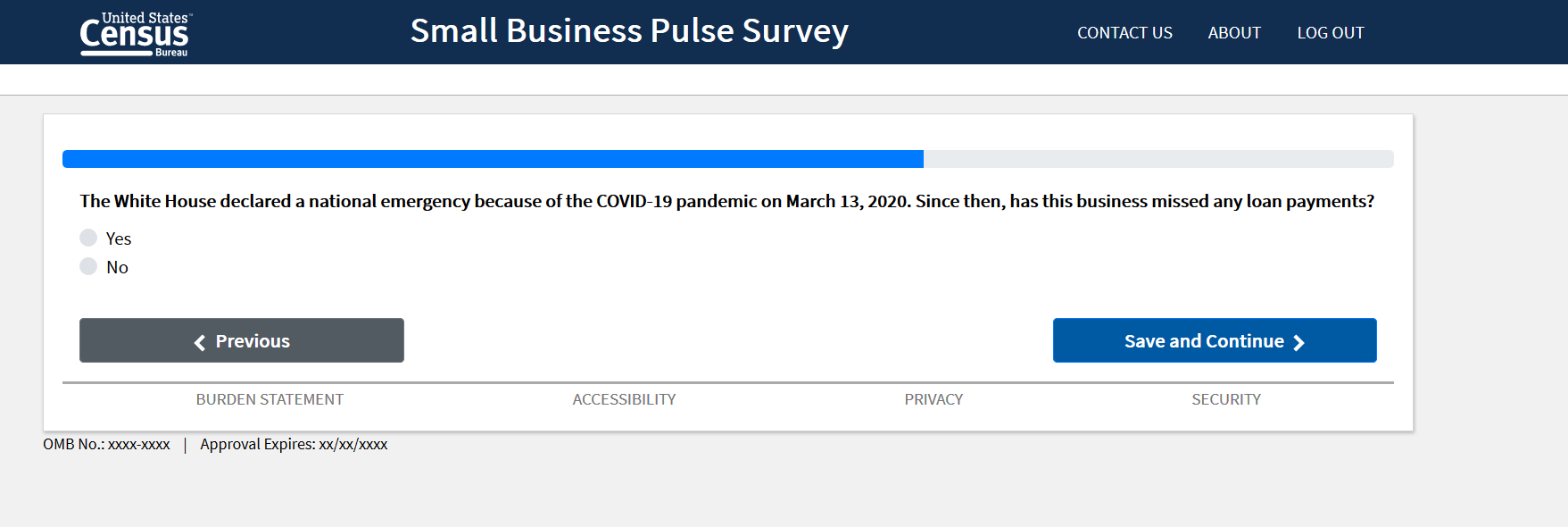
Task: Open the About menu item
Action: tap(1234, 33)
